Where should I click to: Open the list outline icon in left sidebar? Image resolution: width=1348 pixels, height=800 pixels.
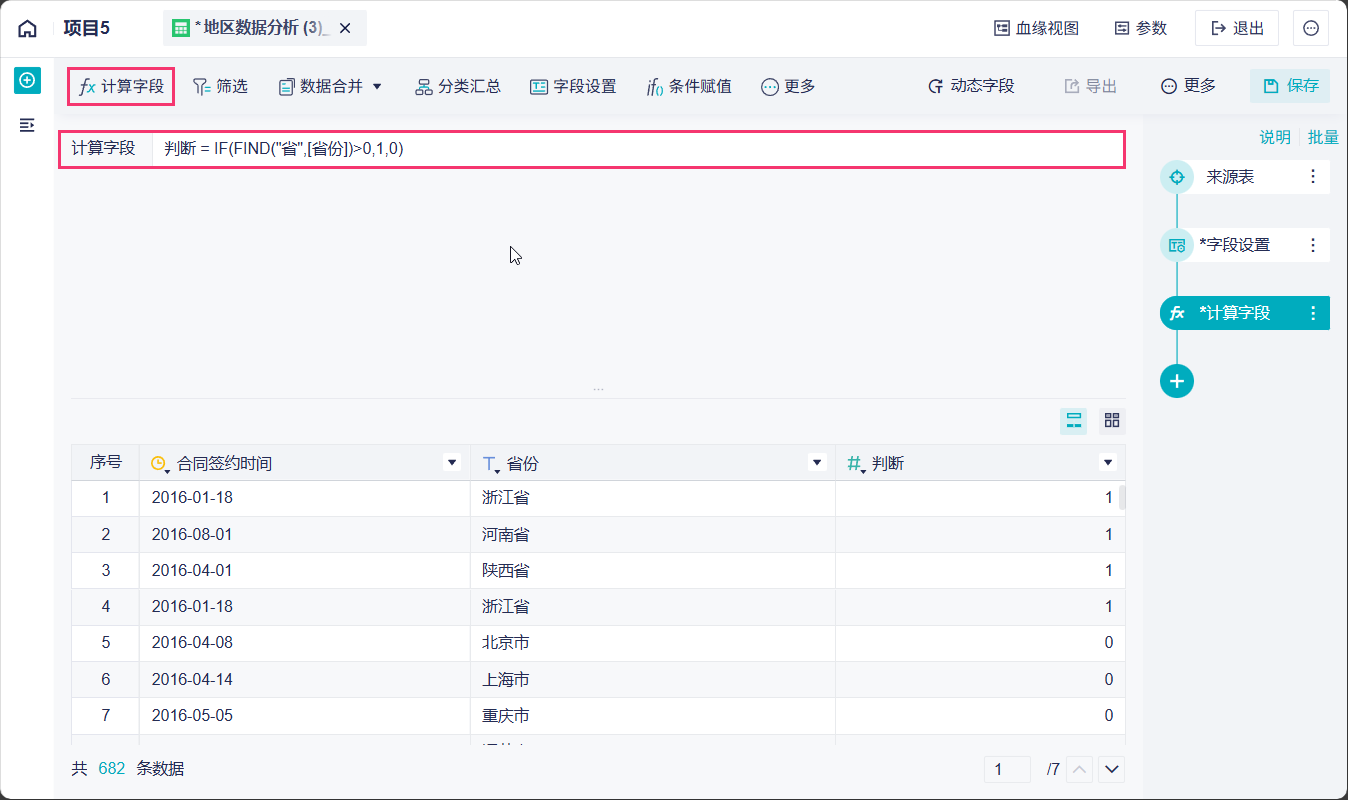tap(27, 125)
